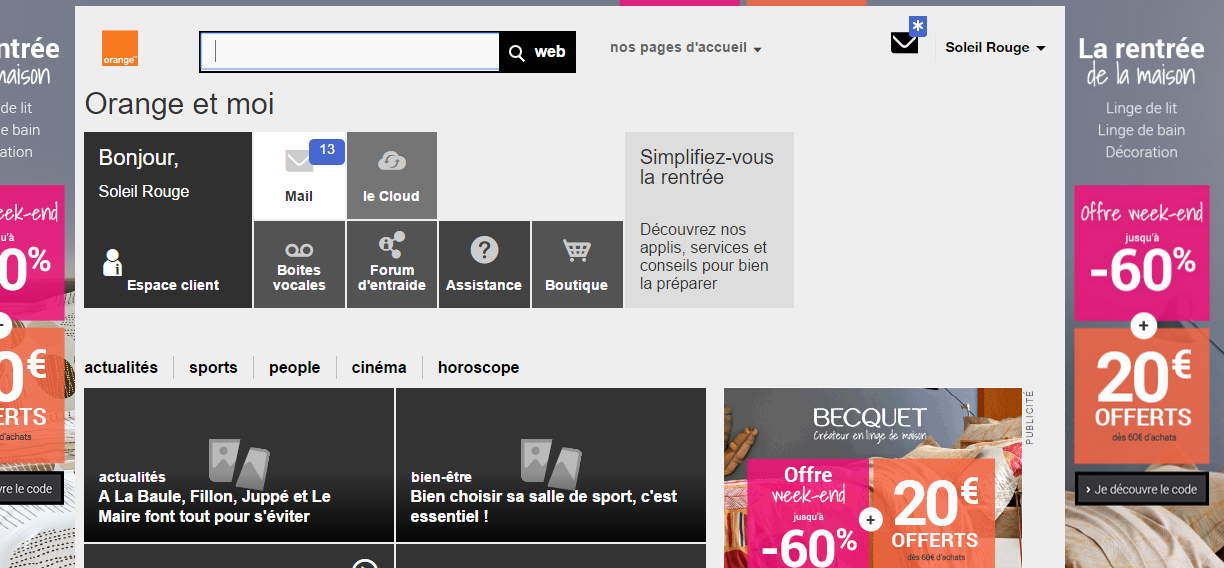
Task: Open the Boutique cart tile
Action: point(577,264)
